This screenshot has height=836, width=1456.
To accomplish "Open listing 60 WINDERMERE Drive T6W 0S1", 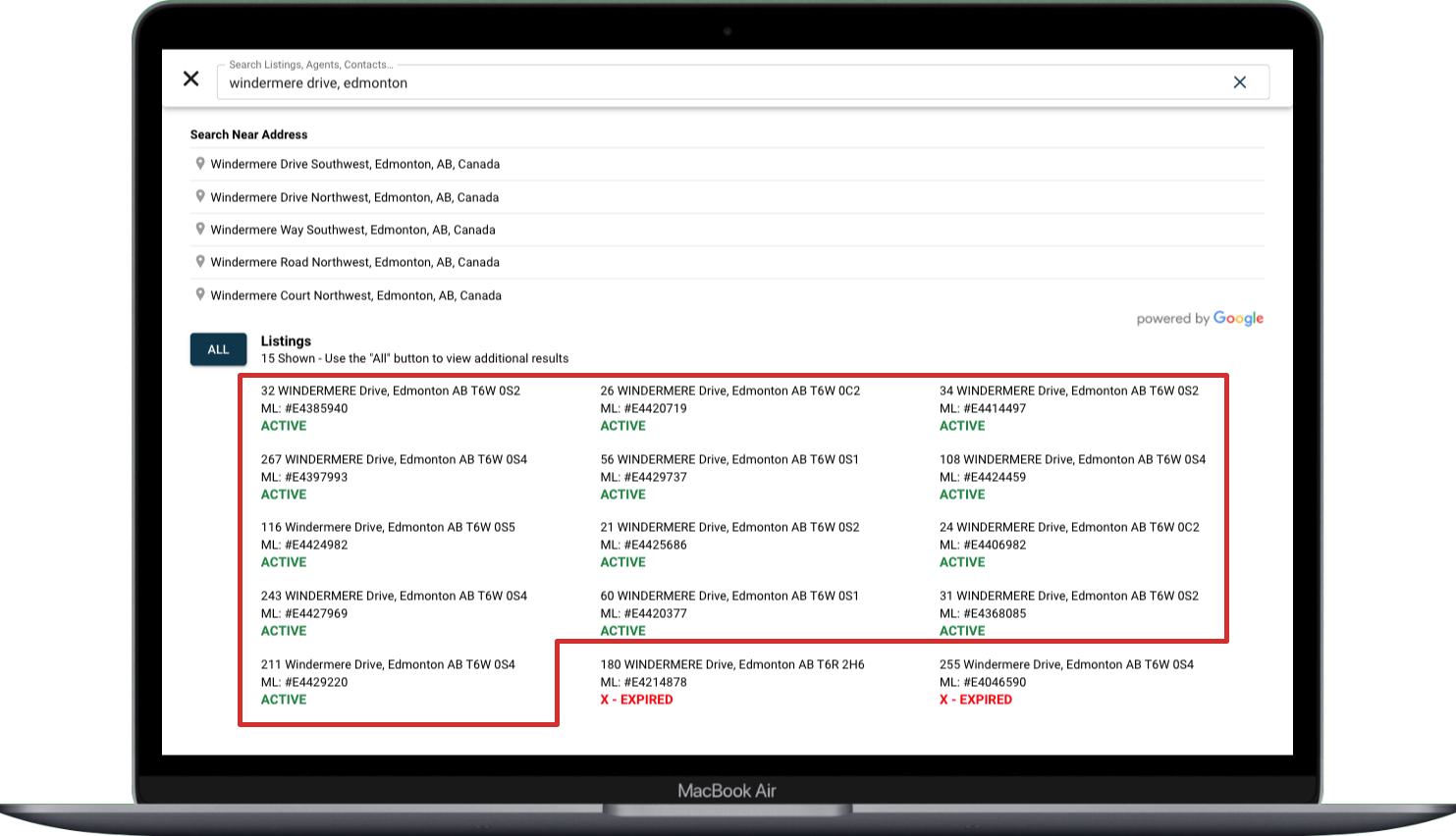I will tap(729, 596).
